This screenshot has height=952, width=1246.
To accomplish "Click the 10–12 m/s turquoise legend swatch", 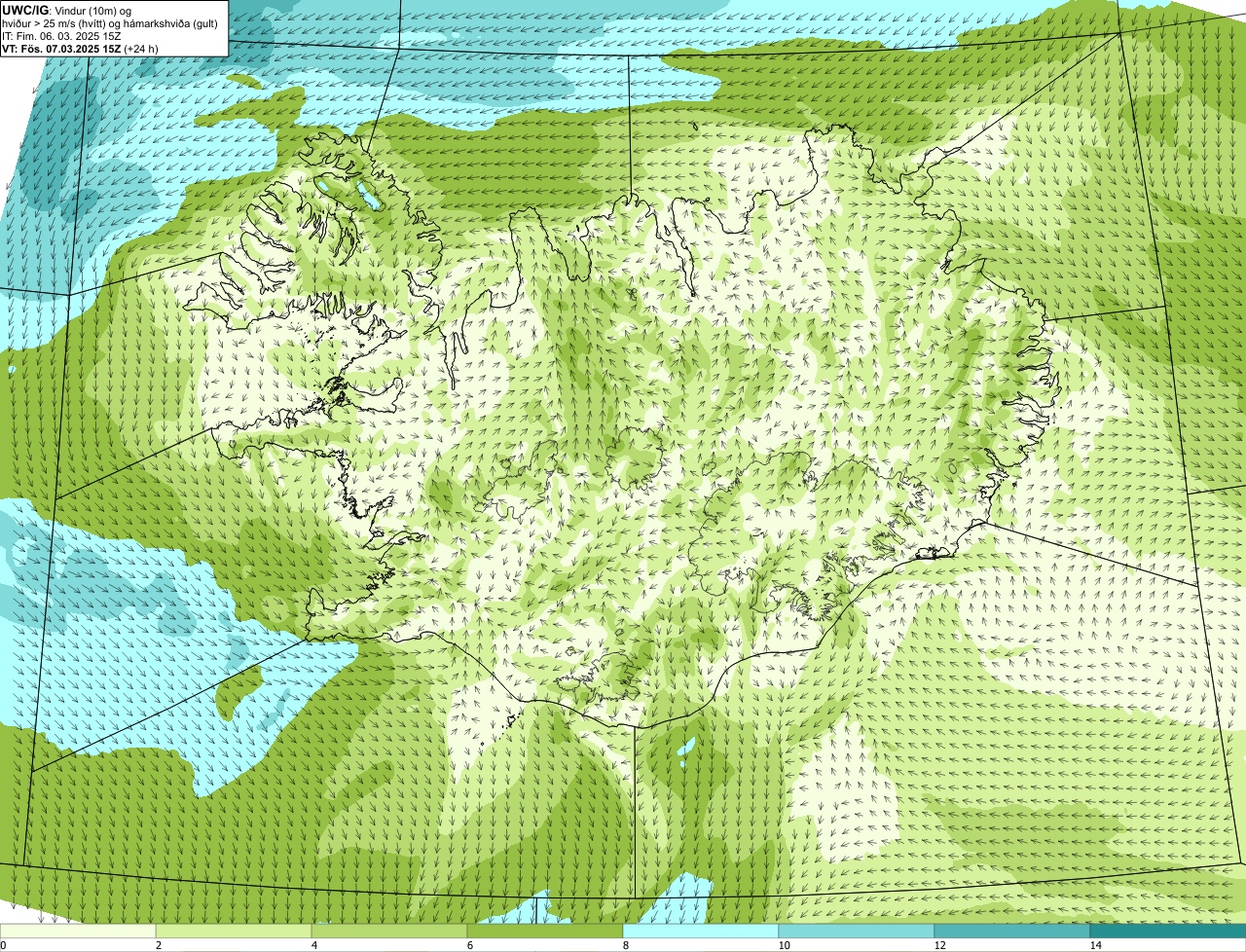I will click(x=857, y=932).
